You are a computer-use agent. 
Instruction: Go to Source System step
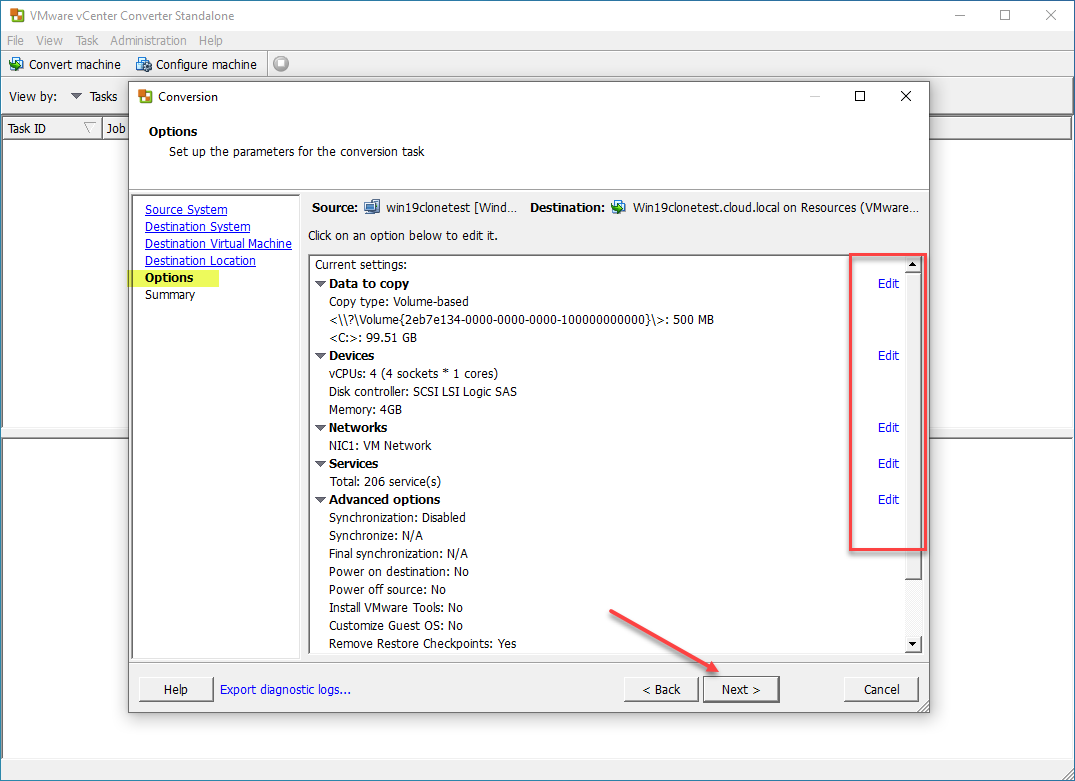tap(186, 210)
